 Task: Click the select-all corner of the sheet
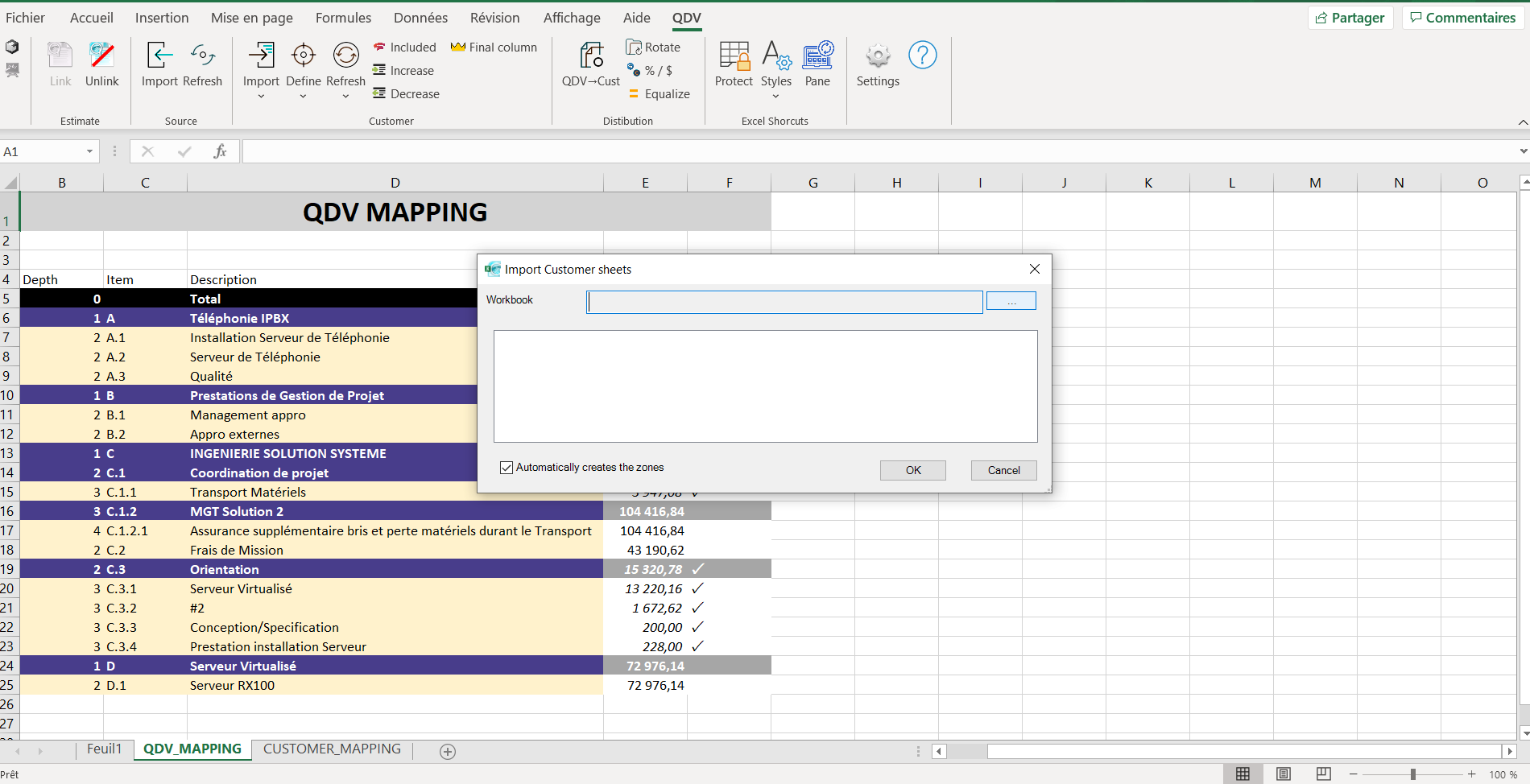click(10, 183)
